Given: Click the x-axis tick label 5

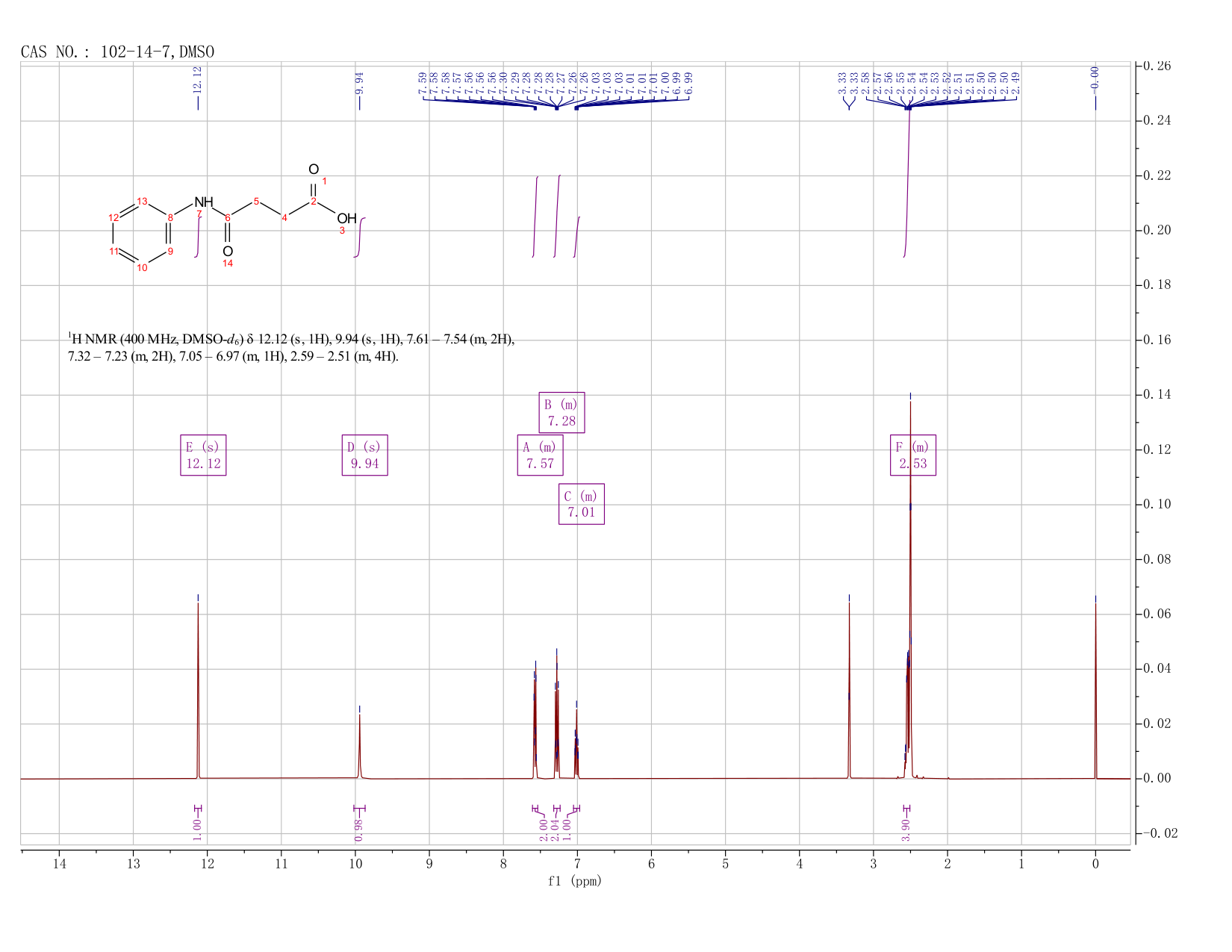Looking at the screenshot, I should [x=725, y=864].
